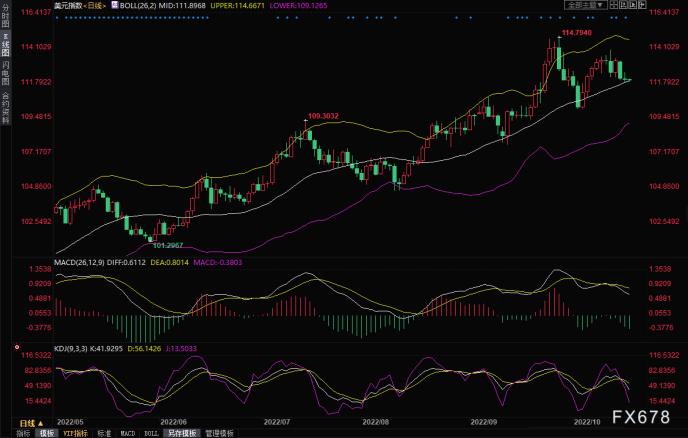The image size is (688, 438).
Task: Click the purple BOLL indicator icon
Action: click(x=115, y=5)
